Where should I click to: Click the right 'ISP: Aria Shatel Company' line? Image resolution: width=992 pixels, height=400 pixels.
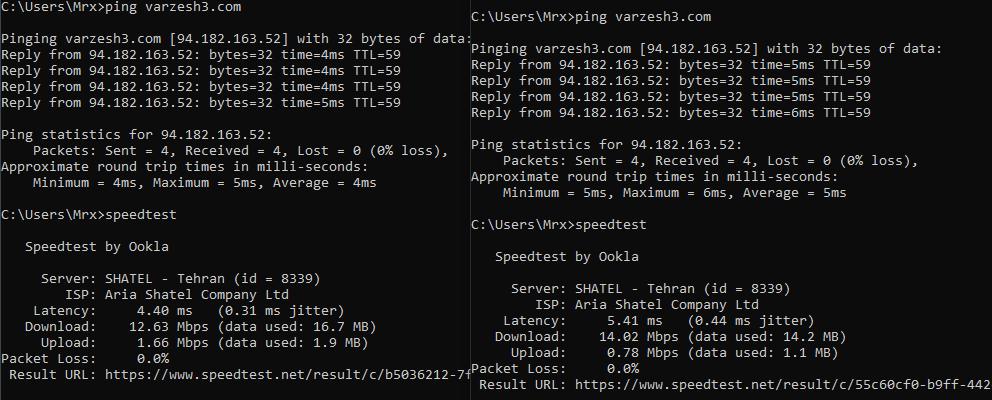click(x=647, y=304)
